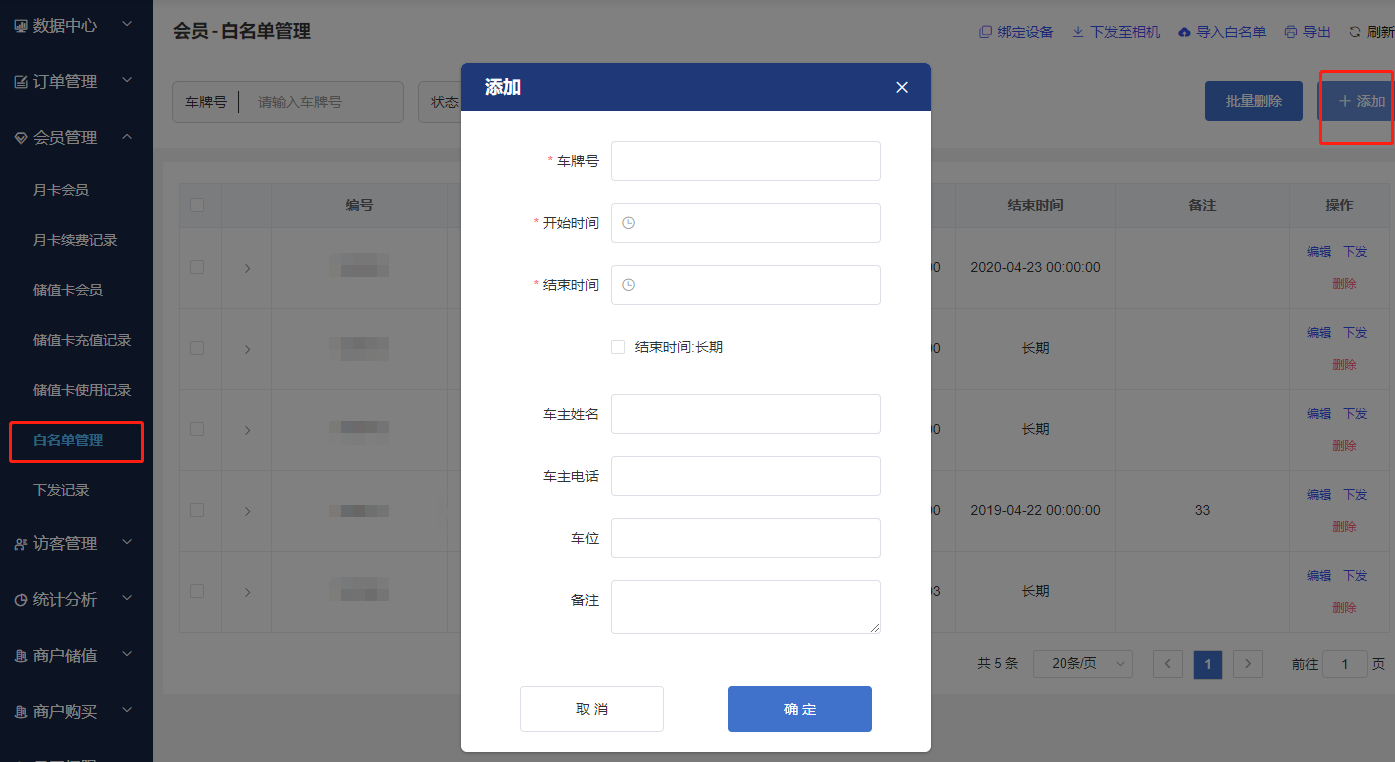The image size is (1395, 762).
Task: Open 储值卡使用记录 menu item
Action: coord(82,390)
